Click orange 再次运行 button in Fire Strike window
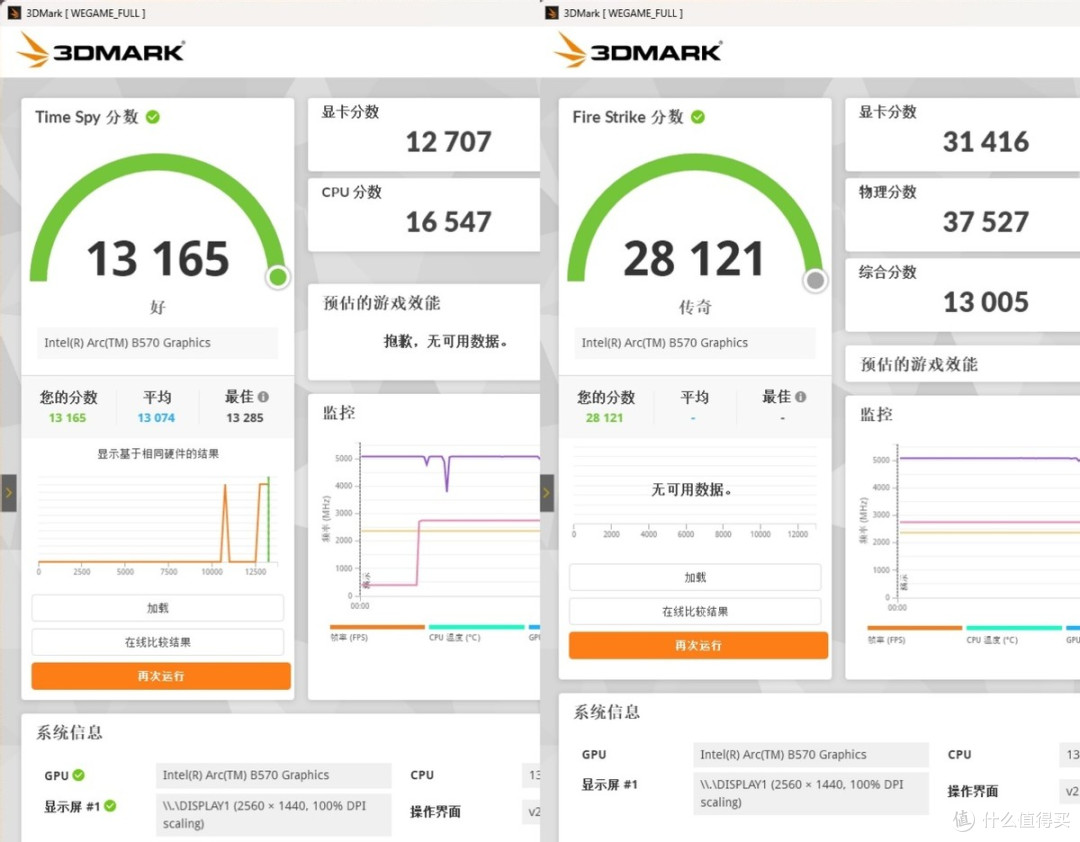 (698, 646)
